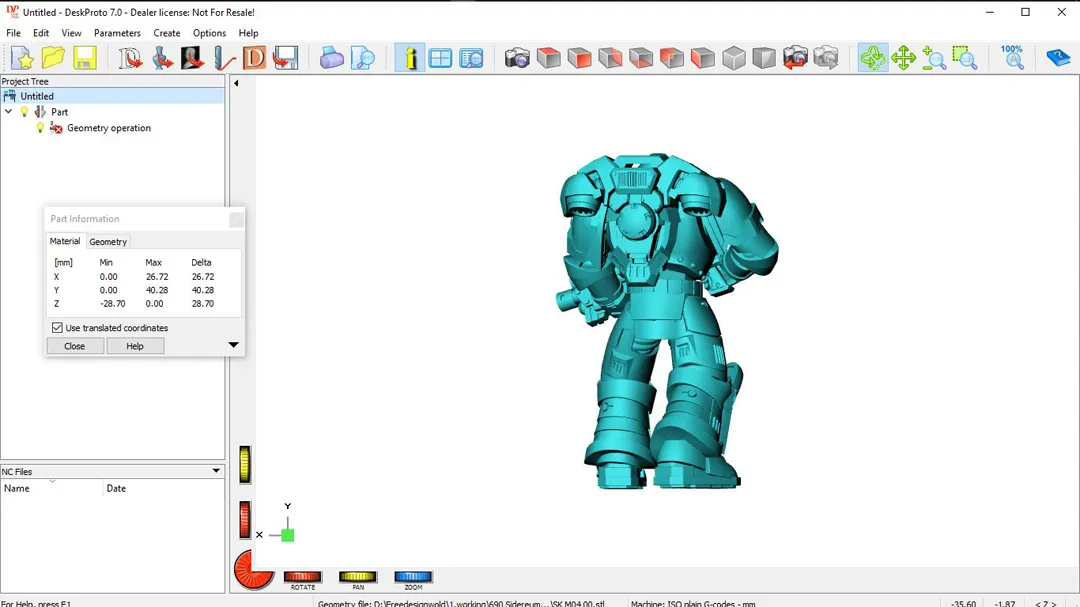Click the black arrow in Part Information
This screenshot has width=1080, height=607.
click(x=233, y=344)
